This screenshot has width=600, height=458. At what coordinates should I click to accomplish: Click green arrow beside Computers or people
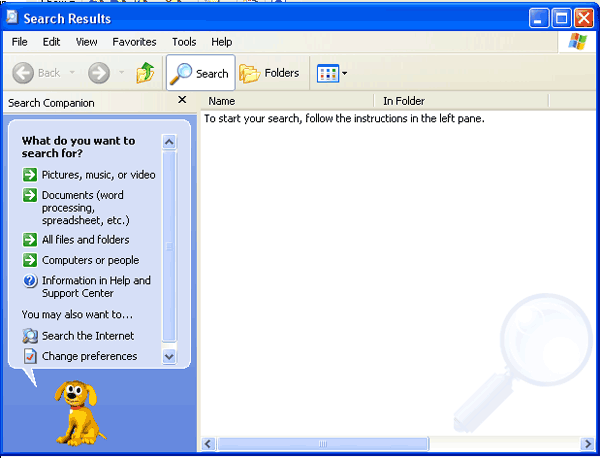pyautogui.click(x=30, y=260)
